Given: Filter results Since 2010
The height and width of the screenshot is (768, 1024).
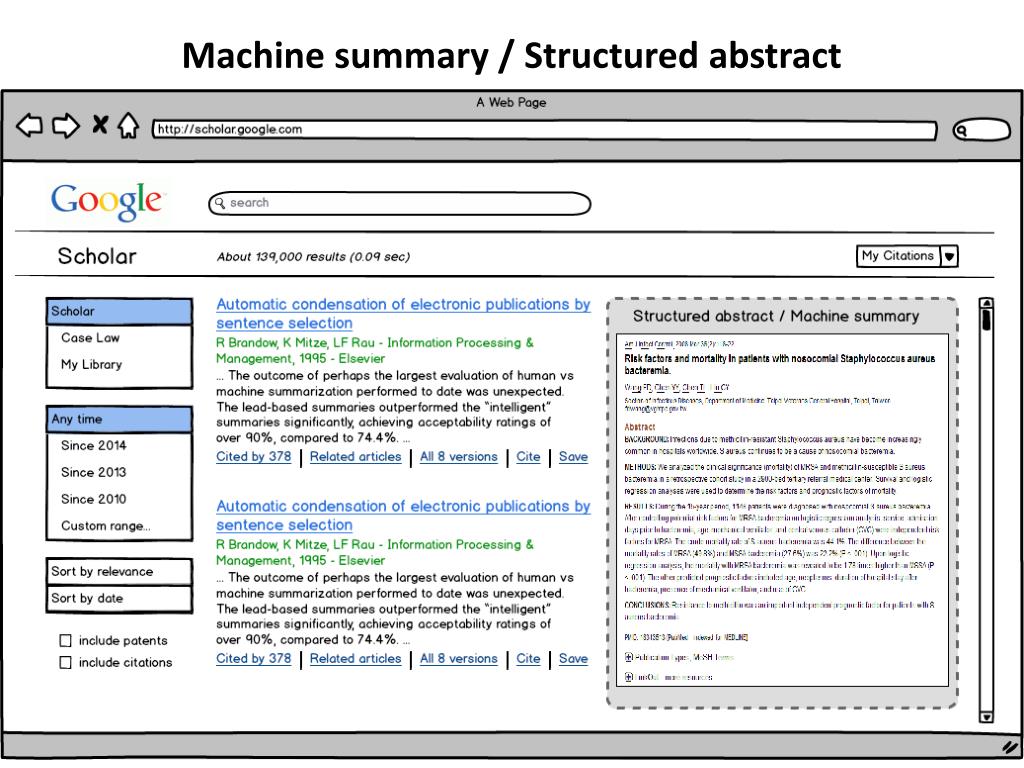Looking at the screenshot, I should [x=93, y=499].
